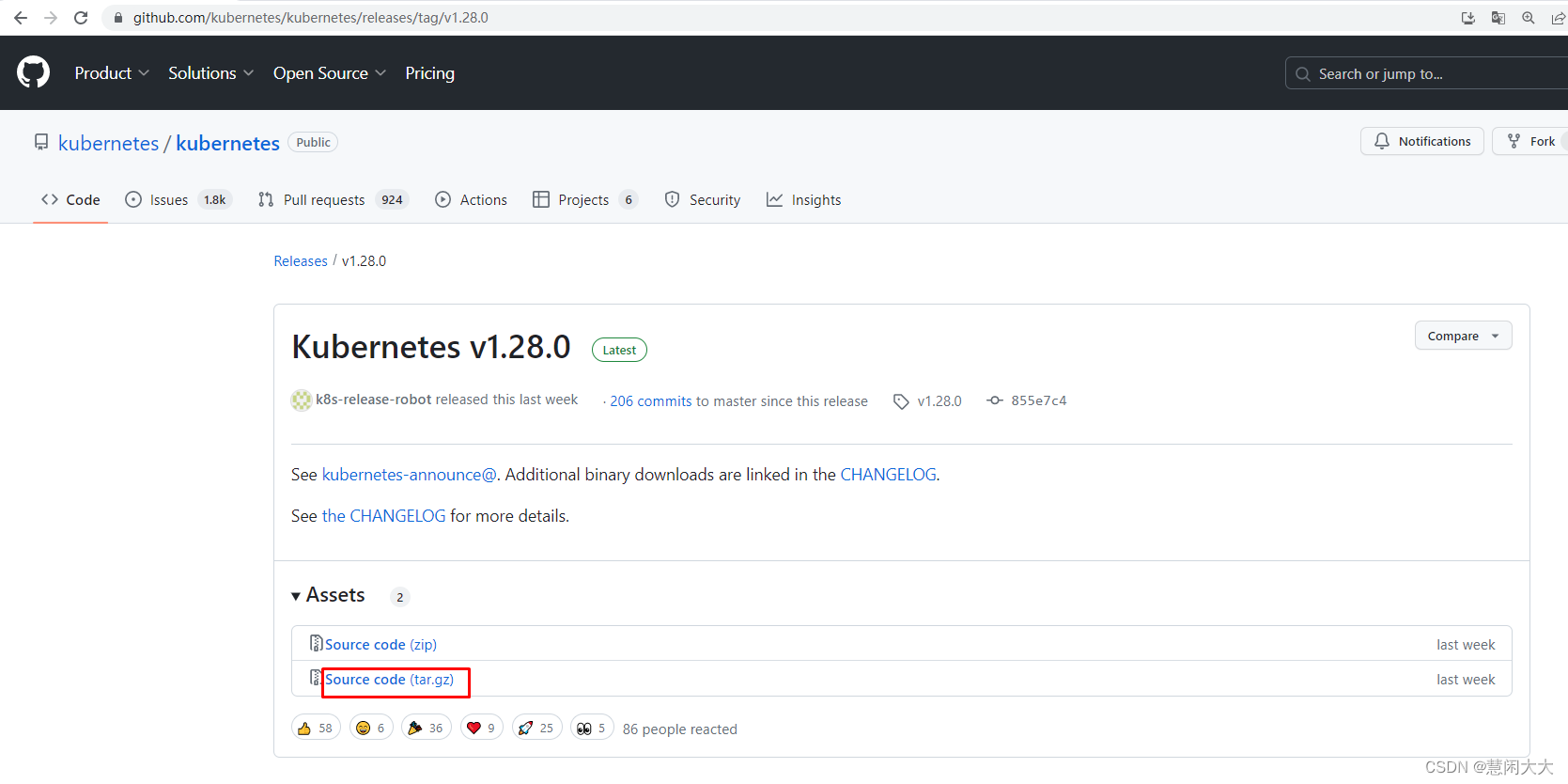Screen dimensions: 1568x784
Task: React with heart emoji 9
Action: (482, 728)
